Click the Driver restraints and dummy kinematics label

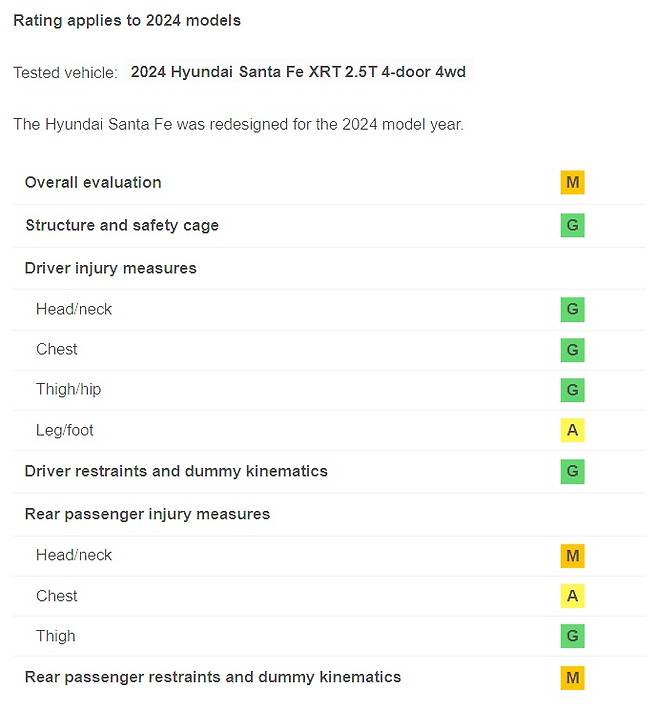click(176, 472)
